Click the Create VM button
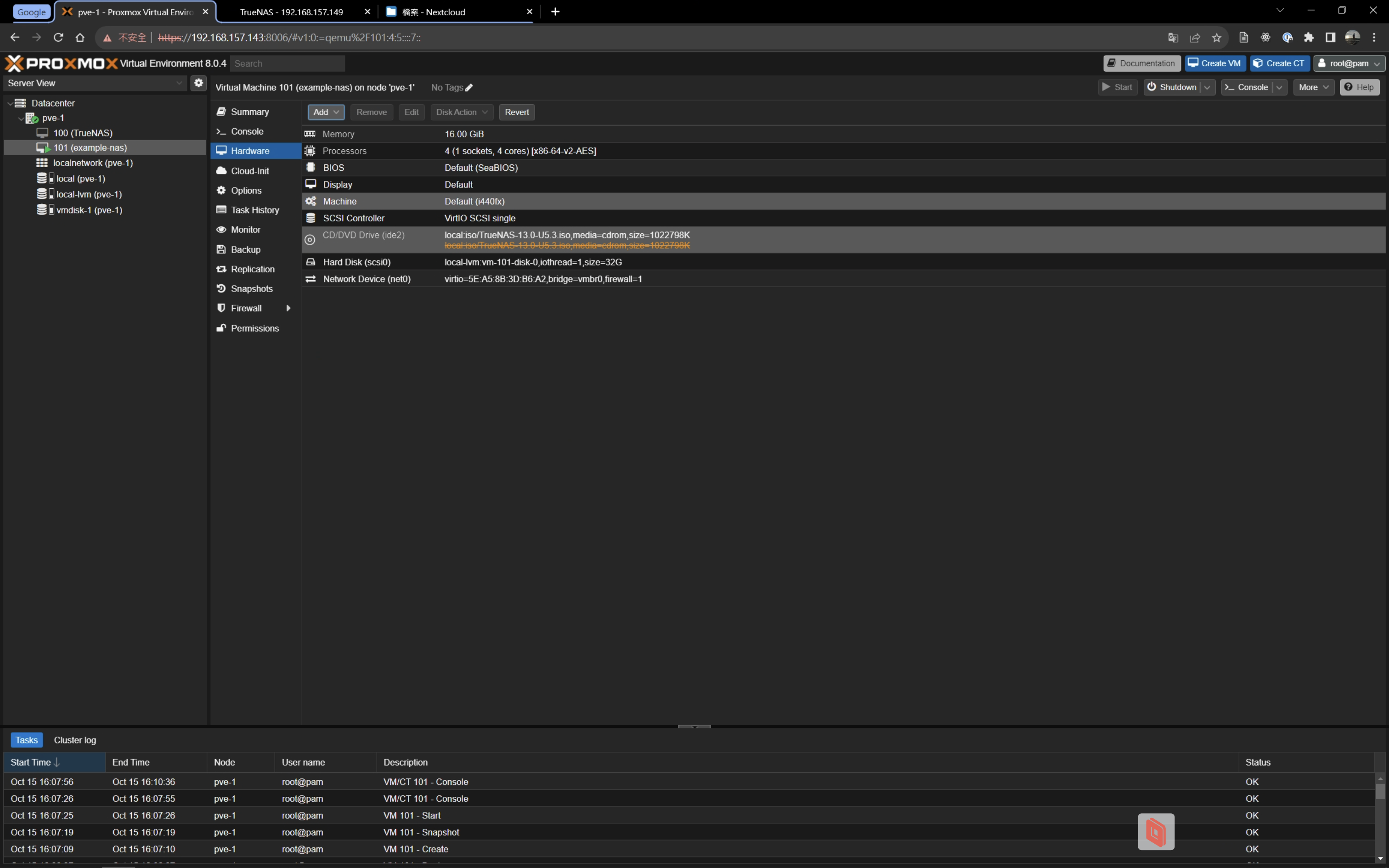This screenshot has width=1389, height=868. 1214,63
